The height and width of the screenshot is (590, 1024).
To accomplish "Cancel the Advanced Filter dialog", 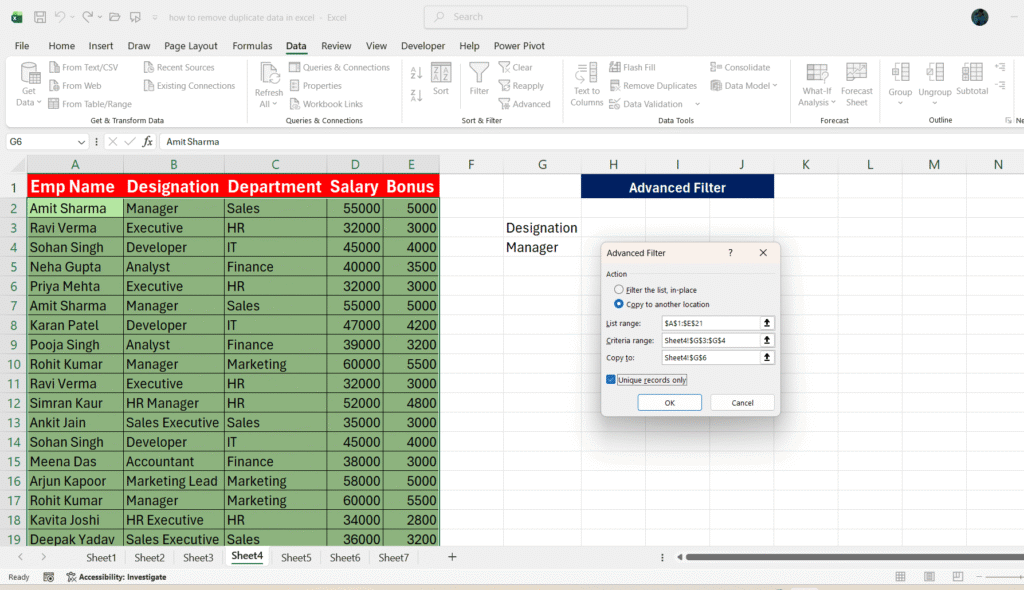I will pyautogui.click(x=742, y=402).
